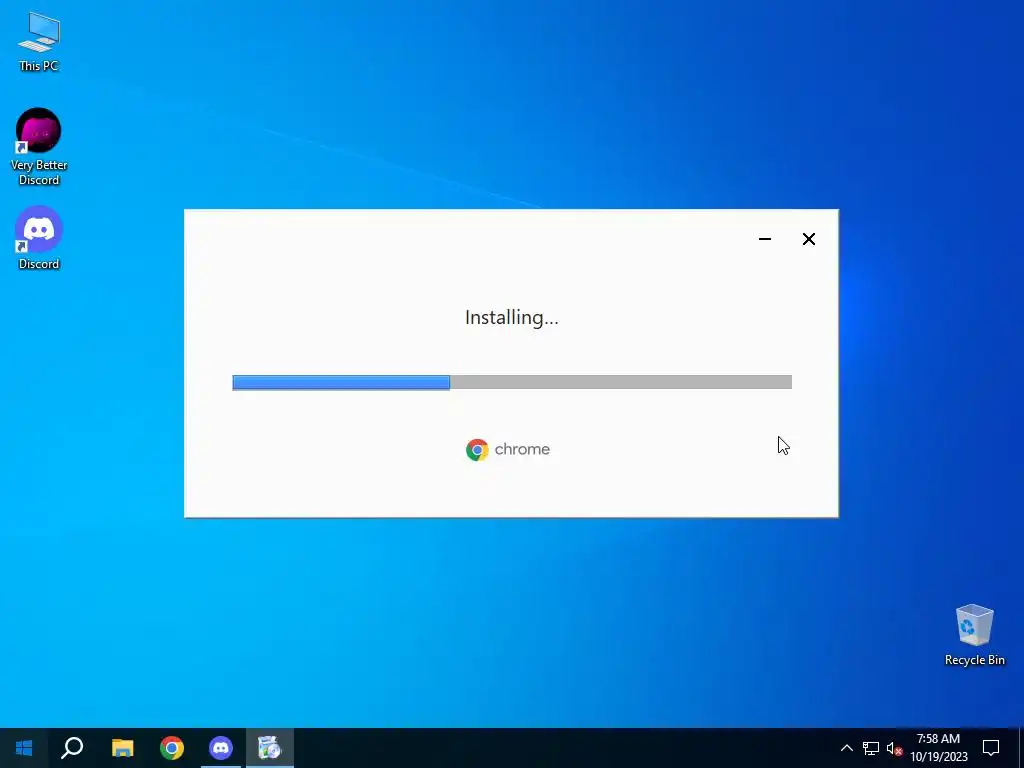Select the Recycle Bin desktop icon
Screen dimensions: 1024x768
pyautogui.click(x=974, y=635)
